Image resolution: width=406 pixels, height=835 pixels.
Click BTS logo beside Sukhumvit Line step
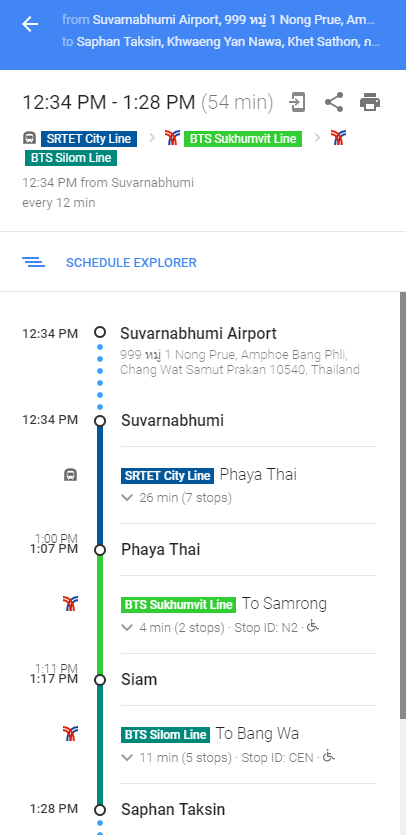tap(70, 603)
